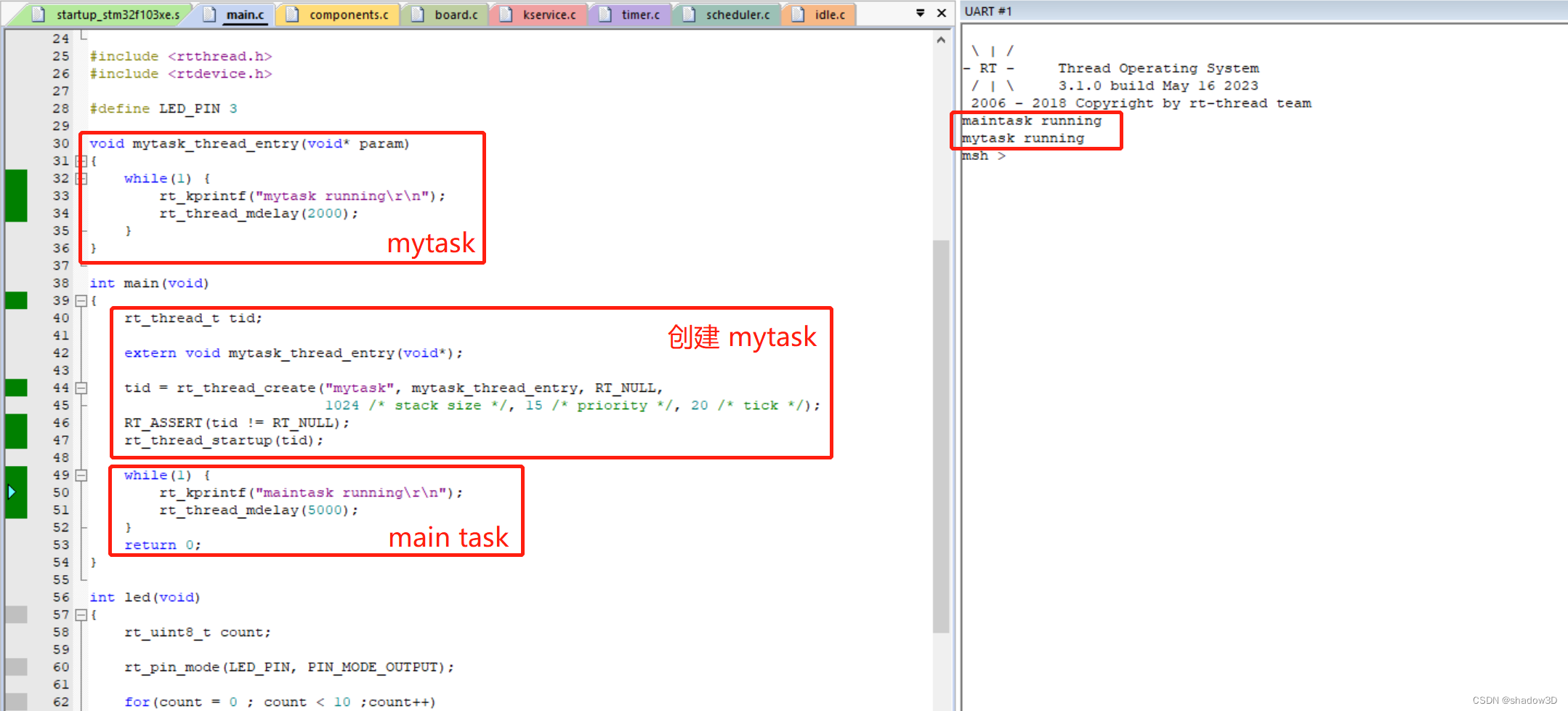Viewport: 1568px width, 711px height.
Task: Click 'rt_thread_mdelay(2000);' statement
Action: pos(259,214)
